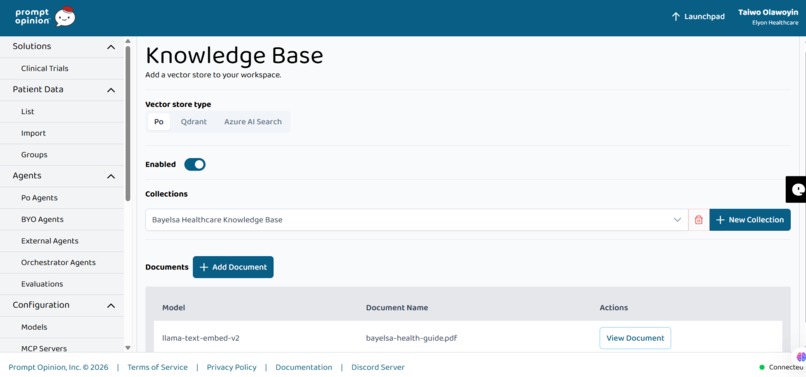The height and width of the screenshot is (377, 806).
Task: Create a New Collection
Action: point(750,220)
